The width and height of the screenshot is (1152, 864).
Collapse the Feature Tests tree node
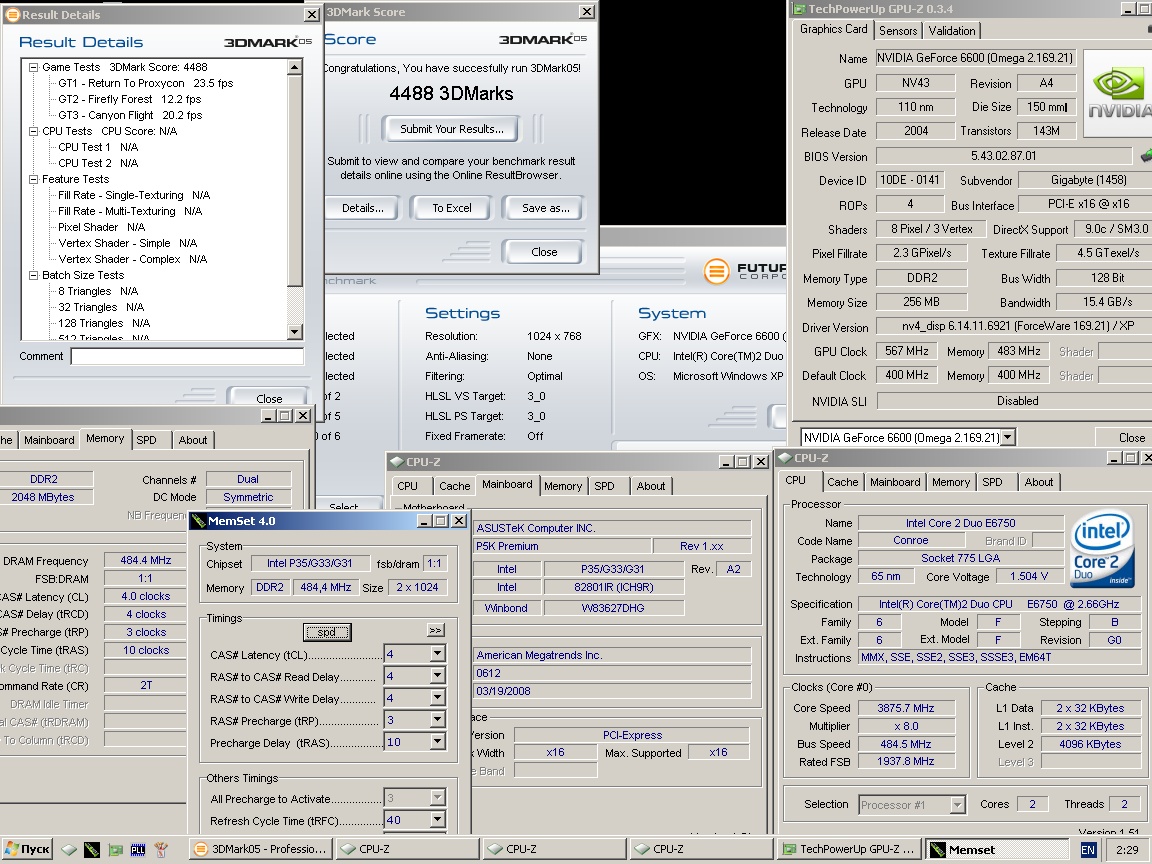click(x=33, y=179)
